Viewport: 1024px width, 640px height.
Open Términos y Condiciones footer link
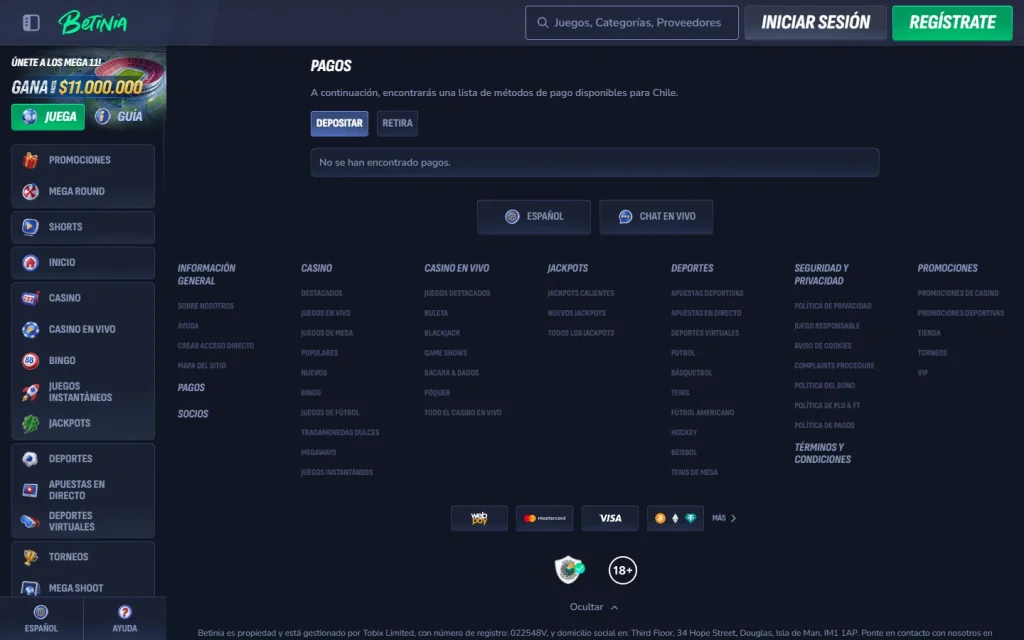pos(822,453)
